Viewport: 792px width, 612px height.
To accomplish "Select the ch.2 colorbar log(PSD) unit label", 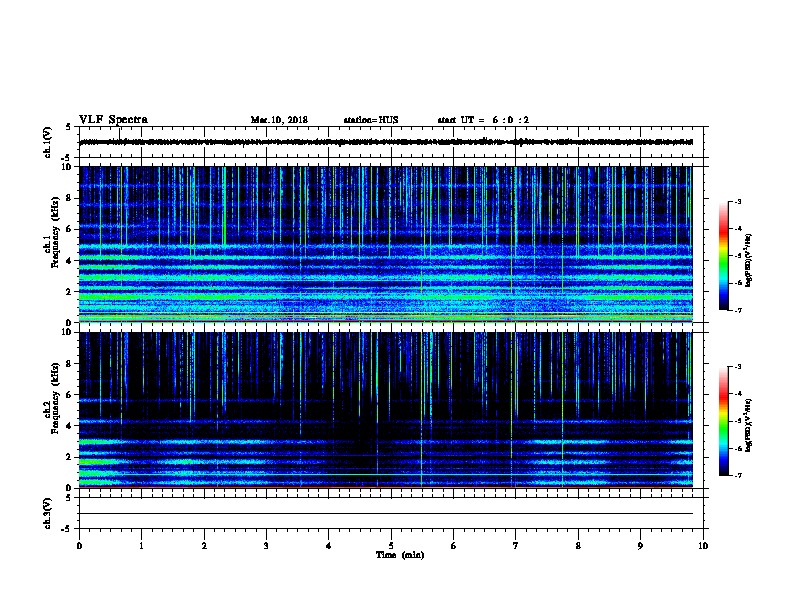I will click(x=749, y=425).
